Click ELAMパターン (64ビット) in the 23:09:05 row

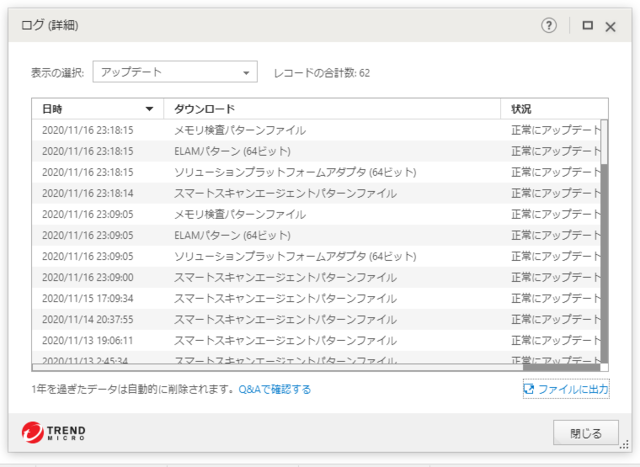pyautogui.click(x=232, y=235)
